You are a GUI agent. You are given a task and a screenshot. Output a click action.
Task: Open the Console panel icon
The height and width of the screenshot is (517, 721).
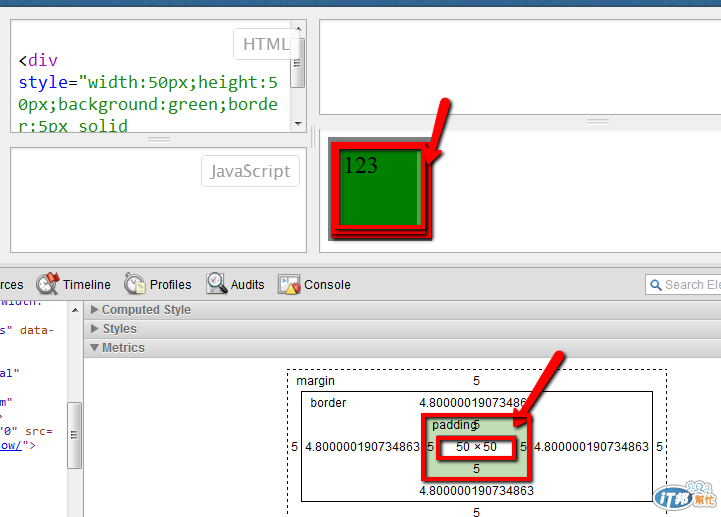point(289,285)
